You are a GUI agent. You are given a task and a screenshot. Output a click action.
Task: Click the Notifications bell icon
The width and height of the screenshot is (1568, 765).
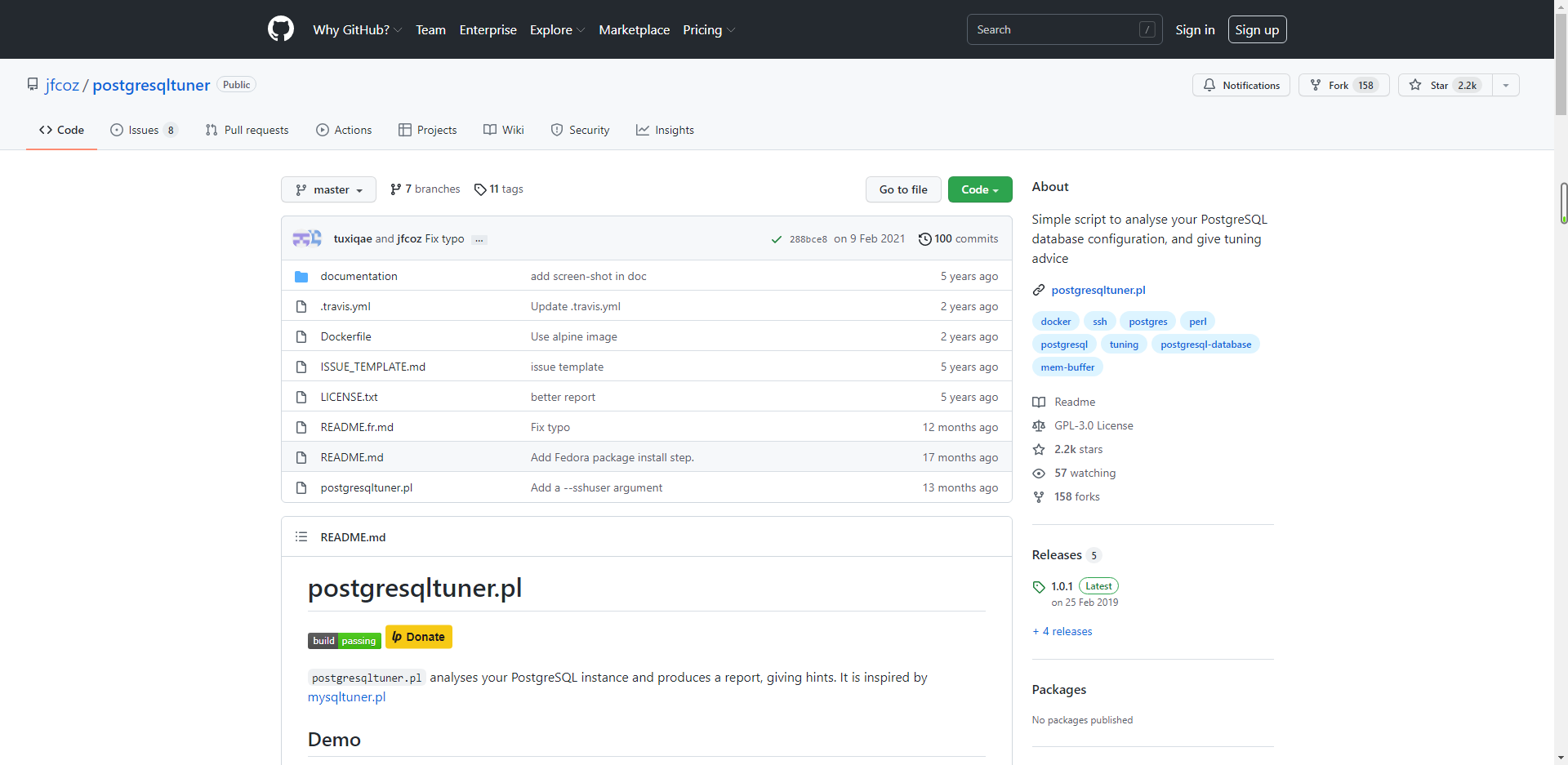tap(1209, 85)
